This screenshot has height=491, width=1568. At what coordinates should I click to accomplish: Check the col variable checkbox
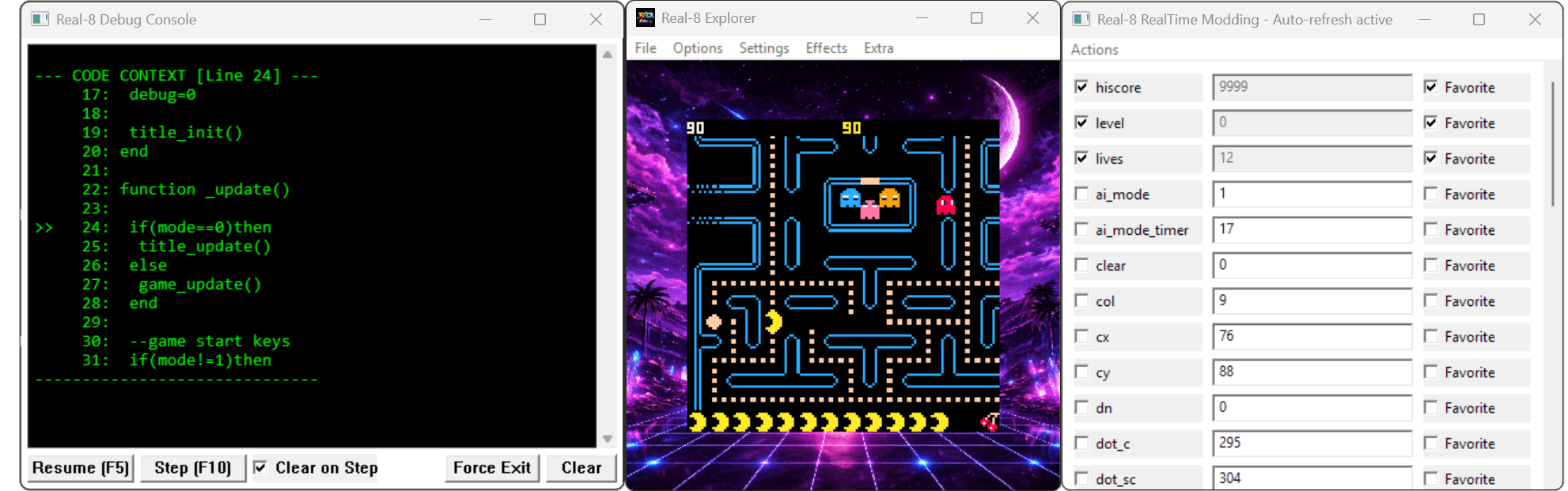pyautogui.click(x=1081, y=300)
